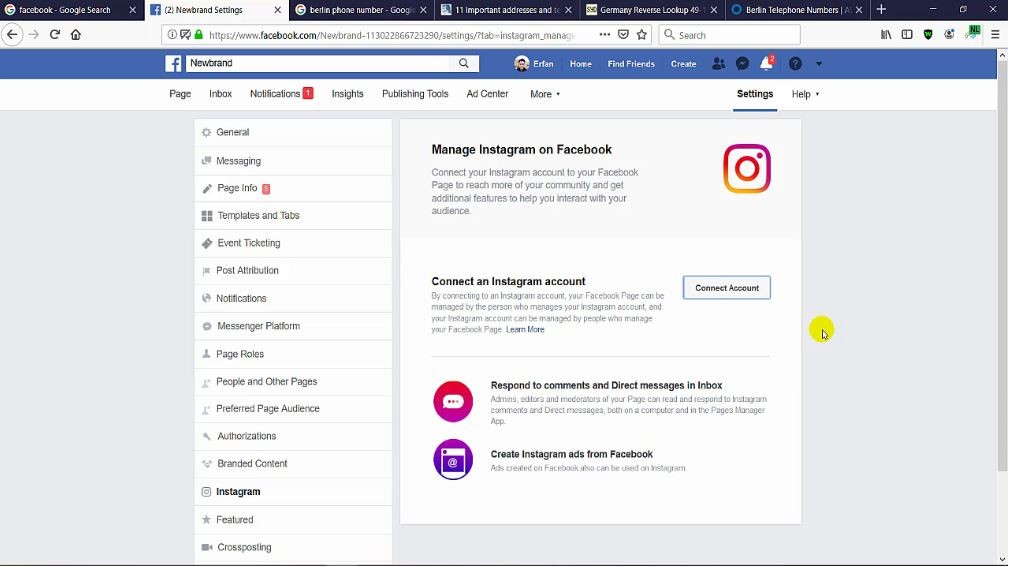Click the search magnifier in Facebook search bar

click(464, 64)
